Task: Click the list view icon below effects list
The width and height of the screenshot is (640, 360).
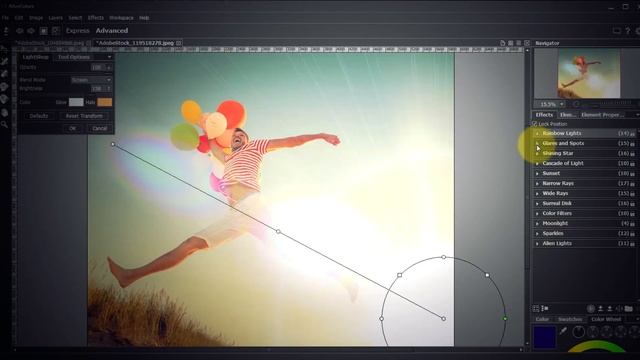Action: [x=544, y=309]
